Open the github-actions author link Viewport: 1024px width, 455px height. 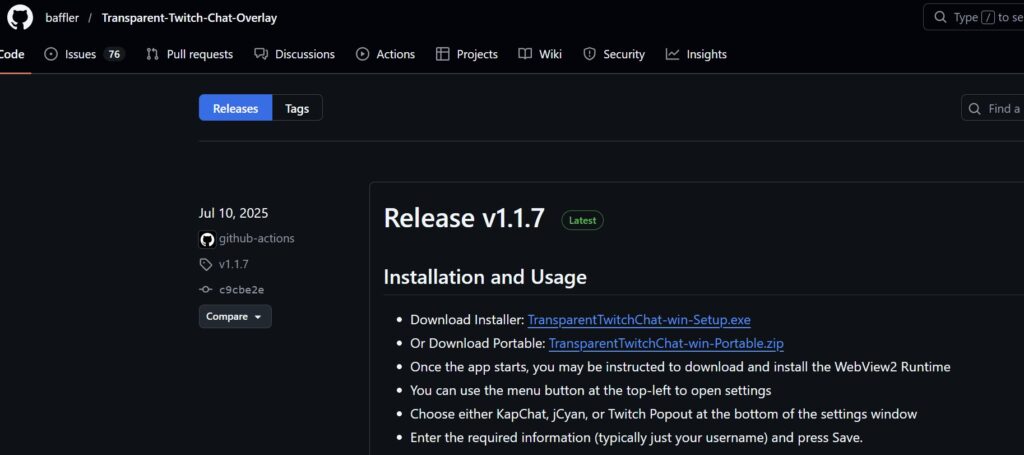pos(257,238)
